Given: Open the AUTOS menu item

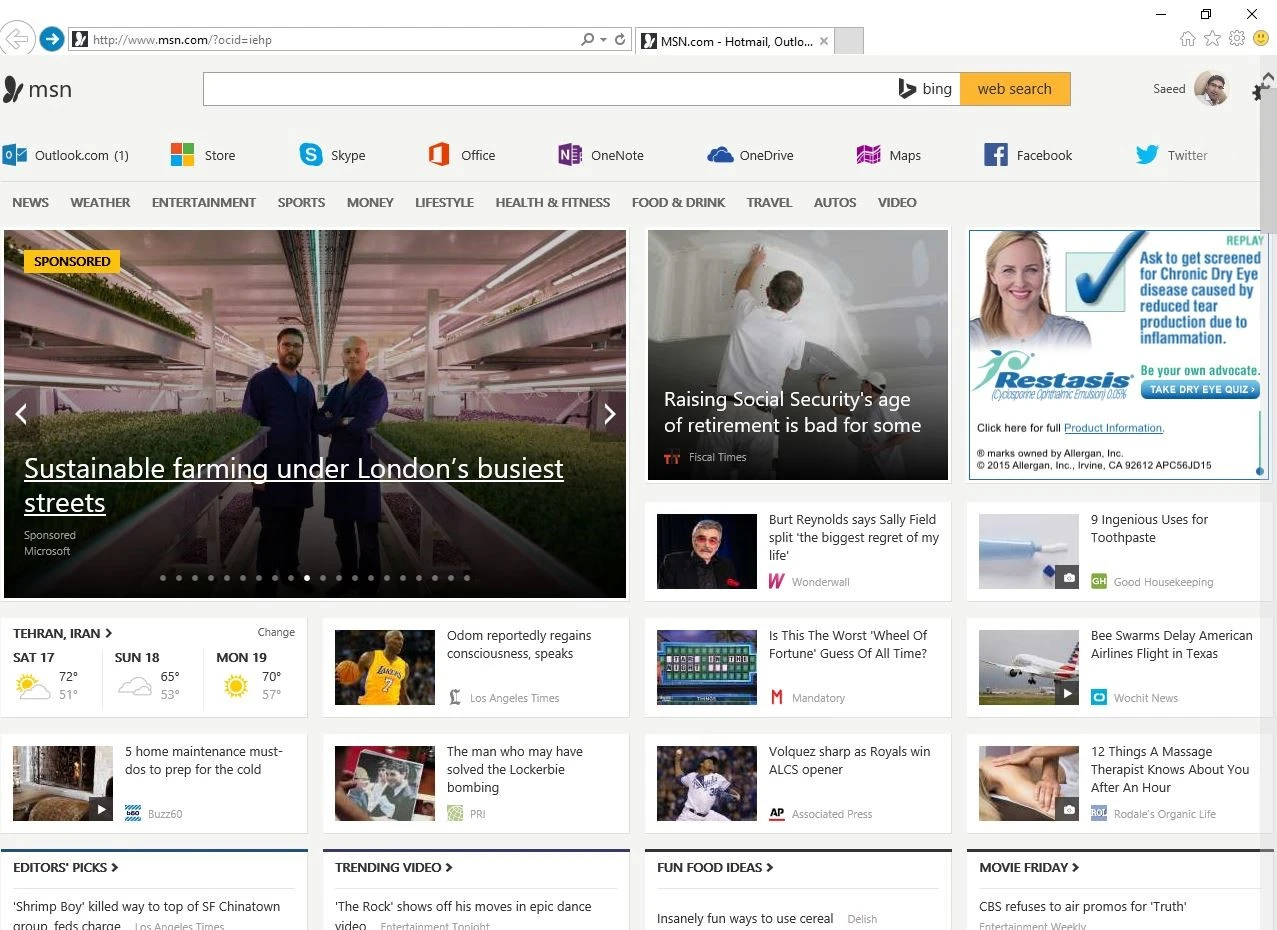Looking at the screenshot, I should (835, 202).
